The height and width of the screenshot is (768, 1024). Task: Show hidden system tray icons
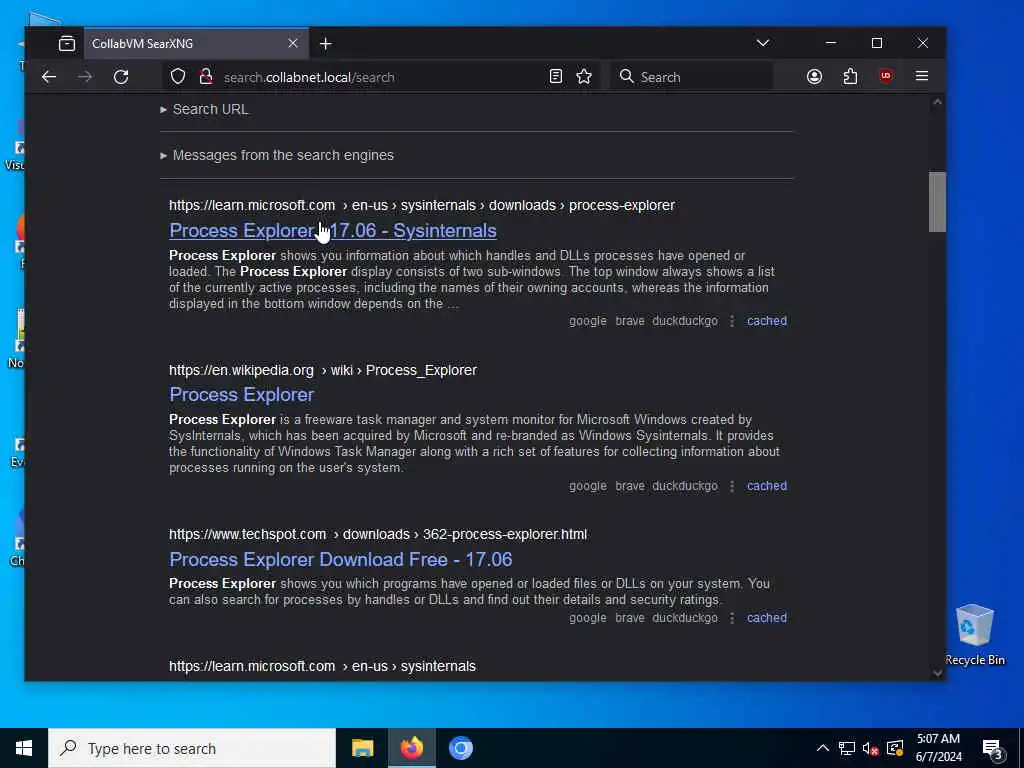tap(823, 748)
